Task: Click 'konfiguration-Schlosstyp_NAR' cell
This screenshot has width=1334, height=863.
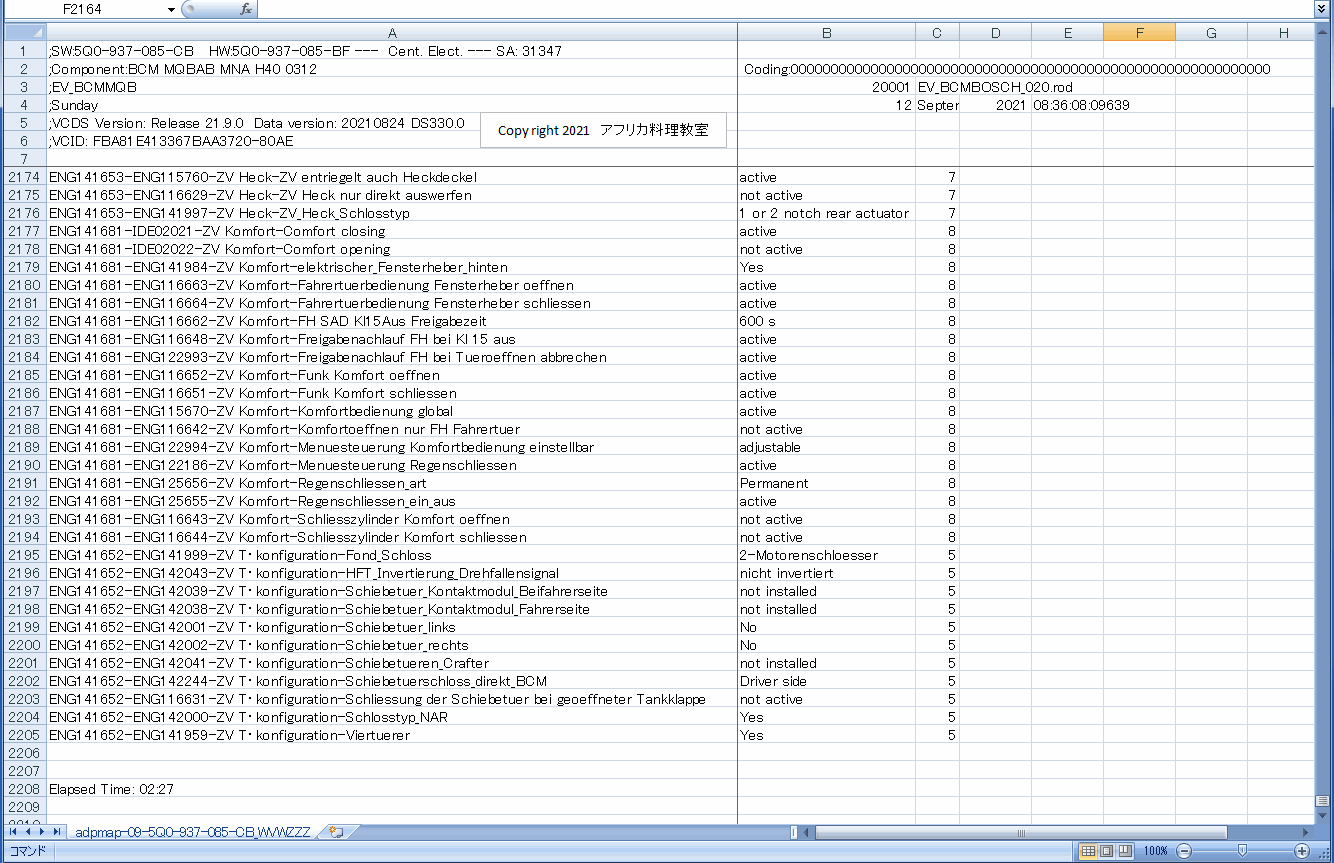Action: click(392, 717)
